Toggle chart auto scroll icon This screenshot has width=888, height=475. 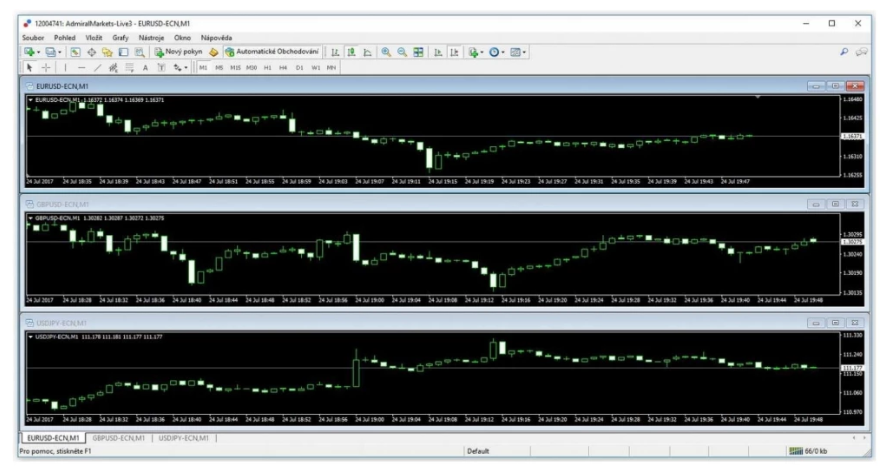click(438, 52)
